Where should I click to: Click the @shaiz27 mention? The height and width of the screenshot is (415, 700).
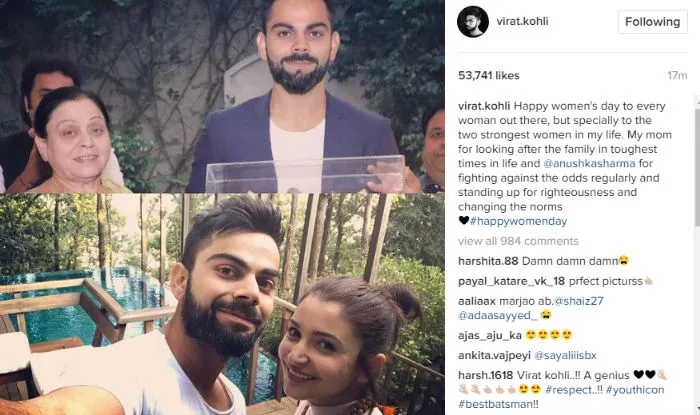[x=579, y=301]
